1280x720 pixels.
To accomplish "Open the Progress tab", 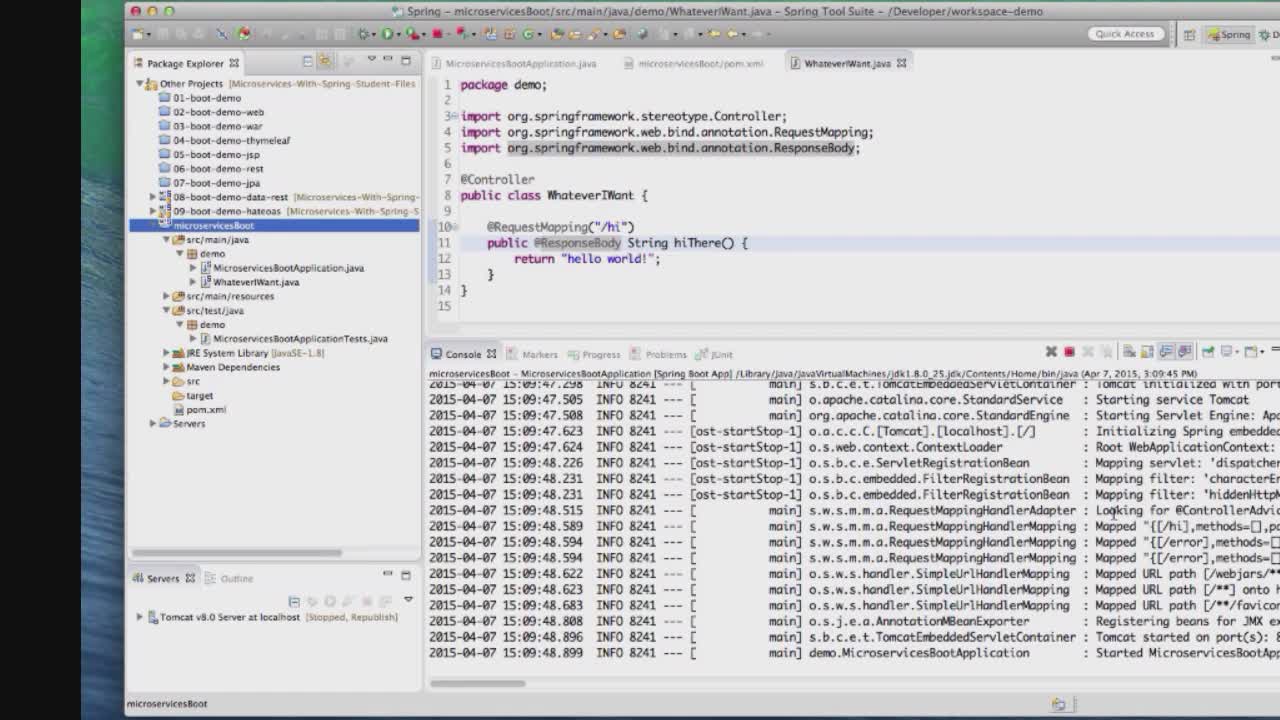I will [601, 354].
